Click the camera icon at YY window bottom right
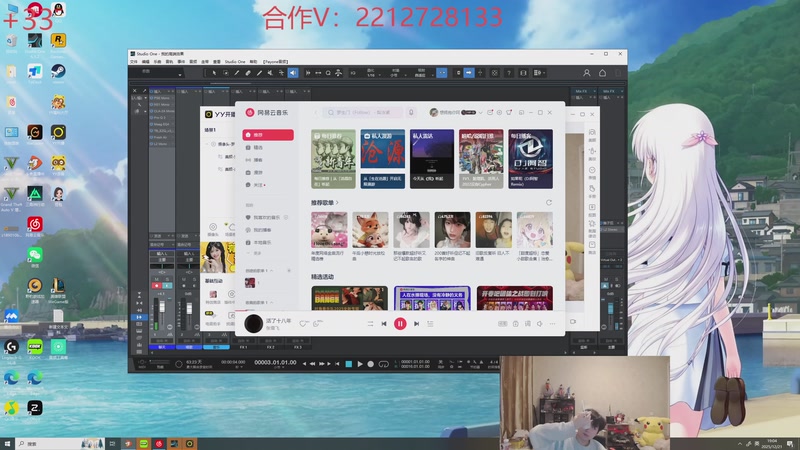The image size is (800, 450). pos(573,321)
